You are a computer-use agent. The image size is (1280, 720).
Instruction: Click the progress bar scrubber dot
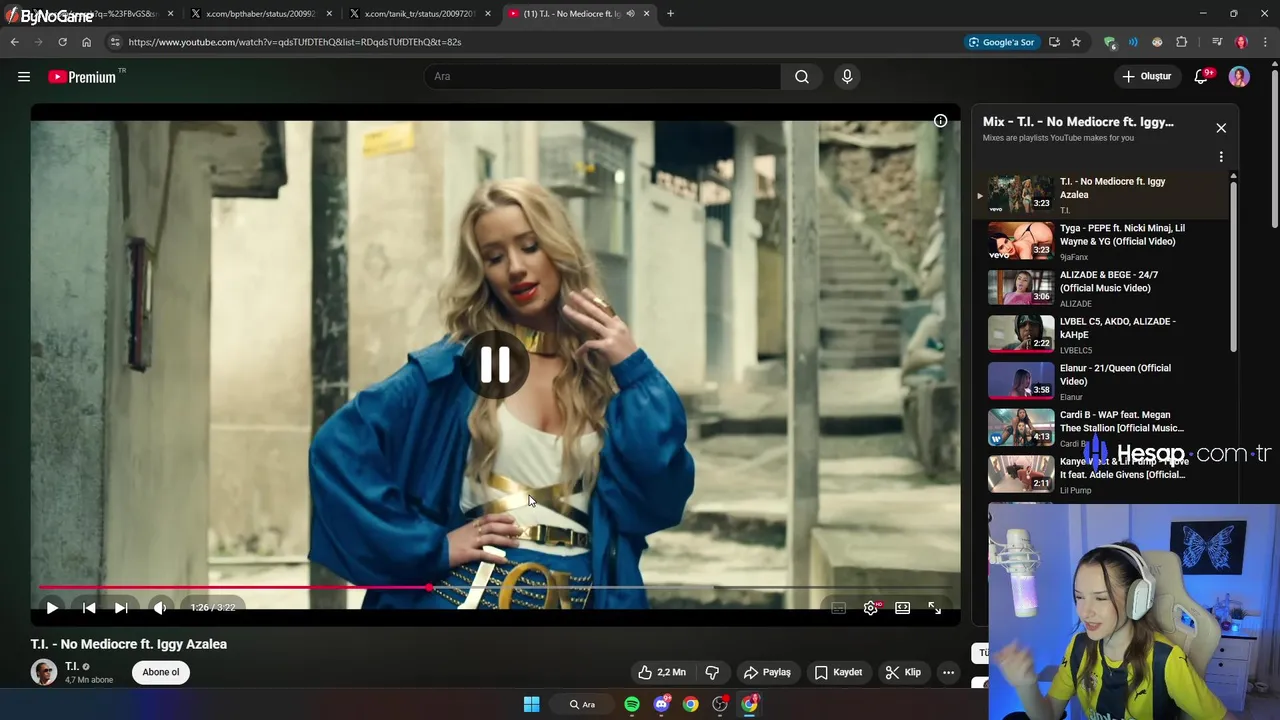429,588
